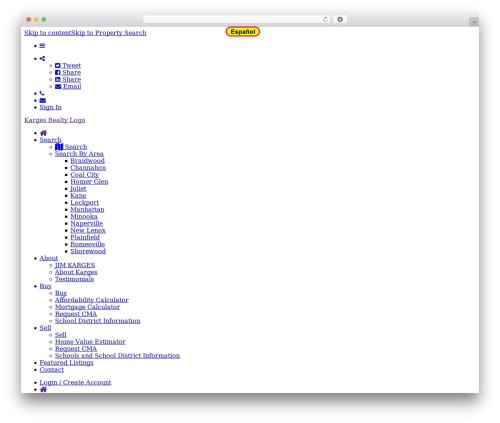Open the hamburger menu icon

42,46
